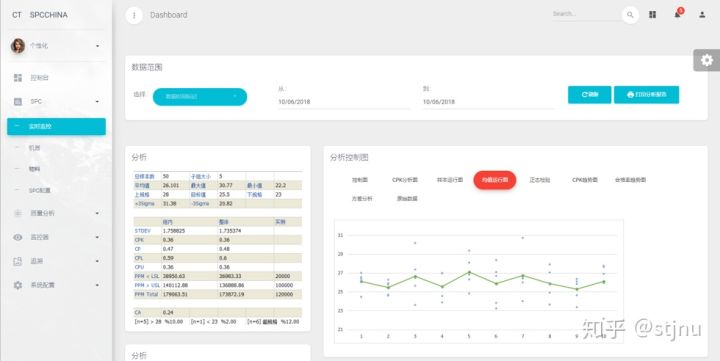Open the teal data range dropdown
The height and width of the screenshot is (361, 720).
200,96
